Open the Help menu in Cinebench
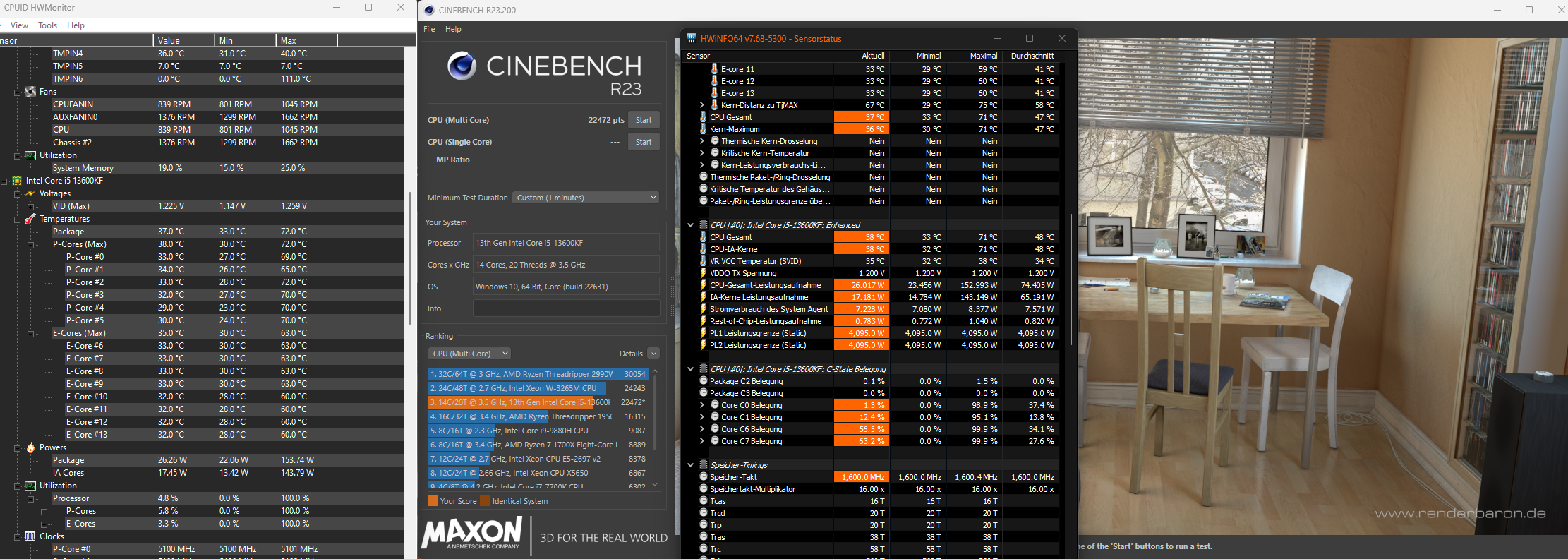The image size is (1568, 559). tap(453, 29)
